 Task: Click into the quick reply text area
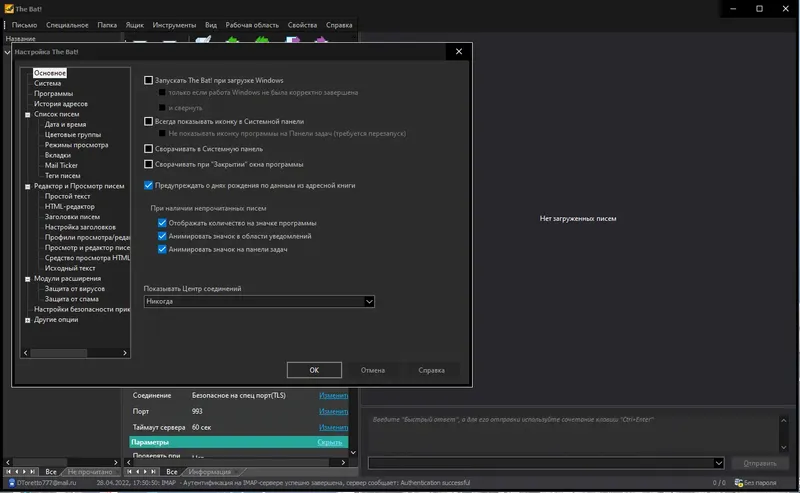click(571, 433)
